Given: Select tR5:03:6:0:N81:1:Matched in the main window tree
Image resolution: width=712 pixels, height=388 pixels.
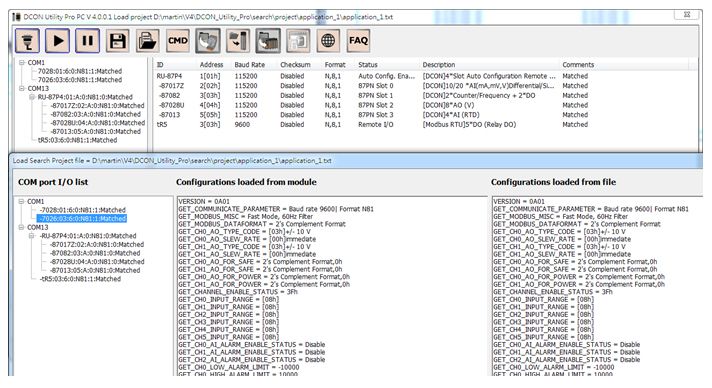Looking at the screenshot, I should [x=77, y=140].
